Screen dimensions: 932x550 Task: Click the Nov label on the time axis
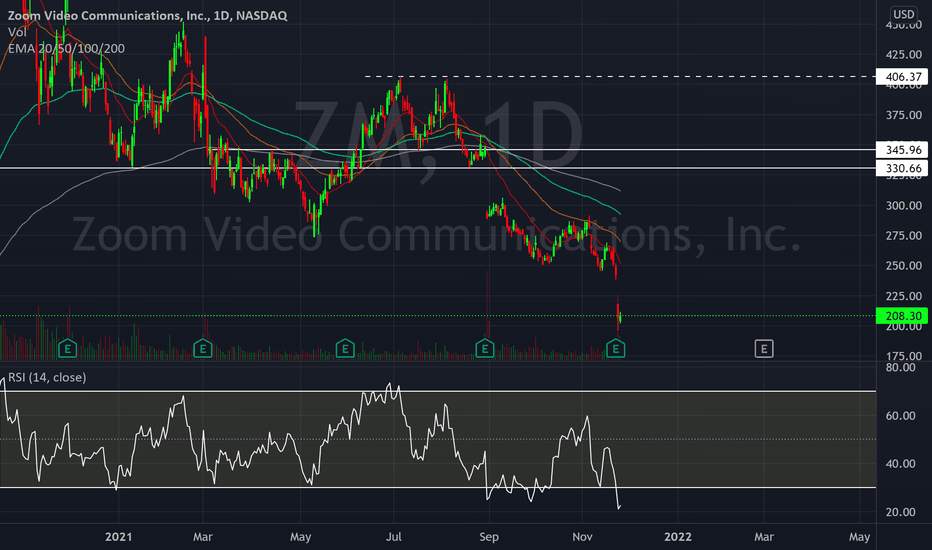coord(582,537)
